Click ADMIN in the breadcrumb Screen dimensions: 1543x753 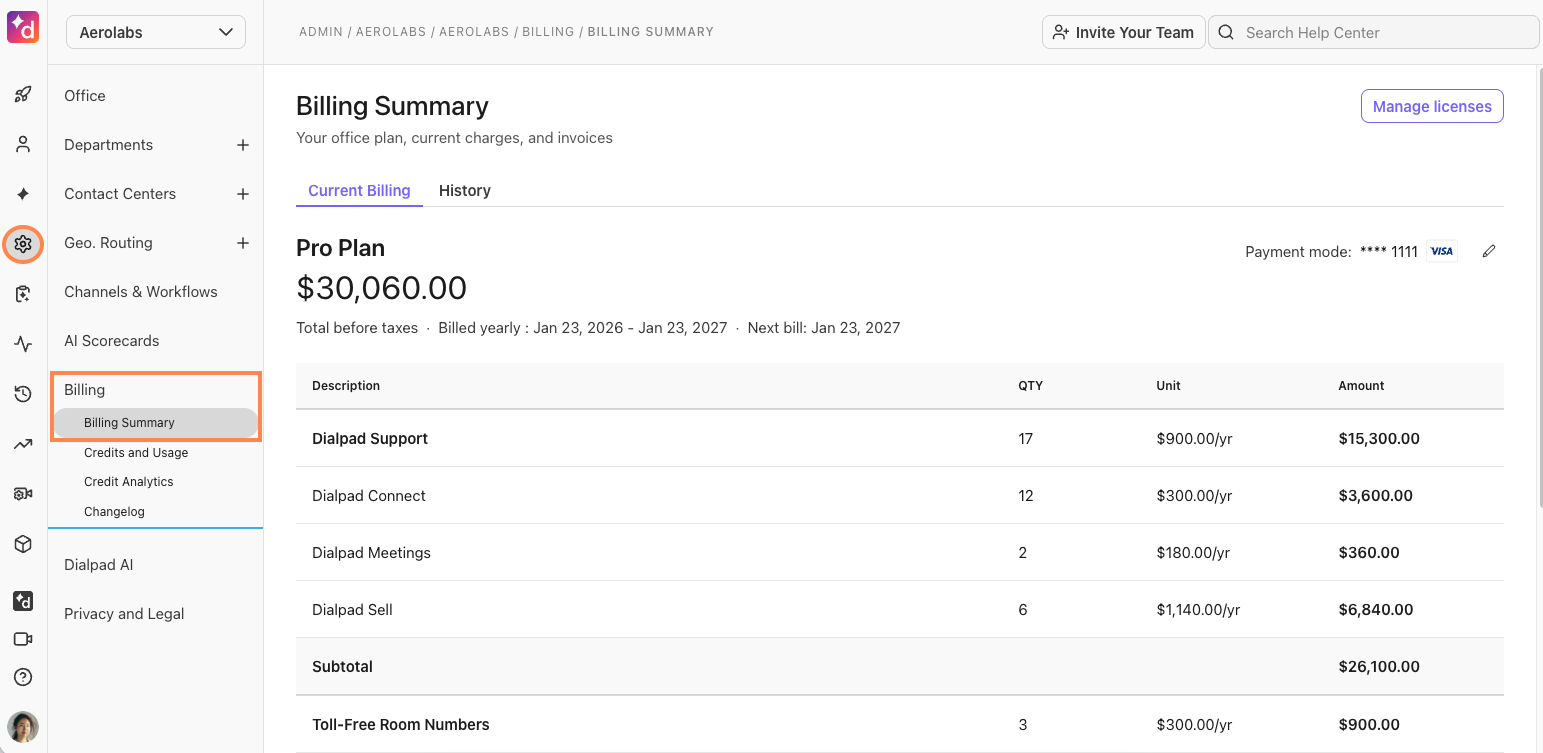tap(320, 32)
